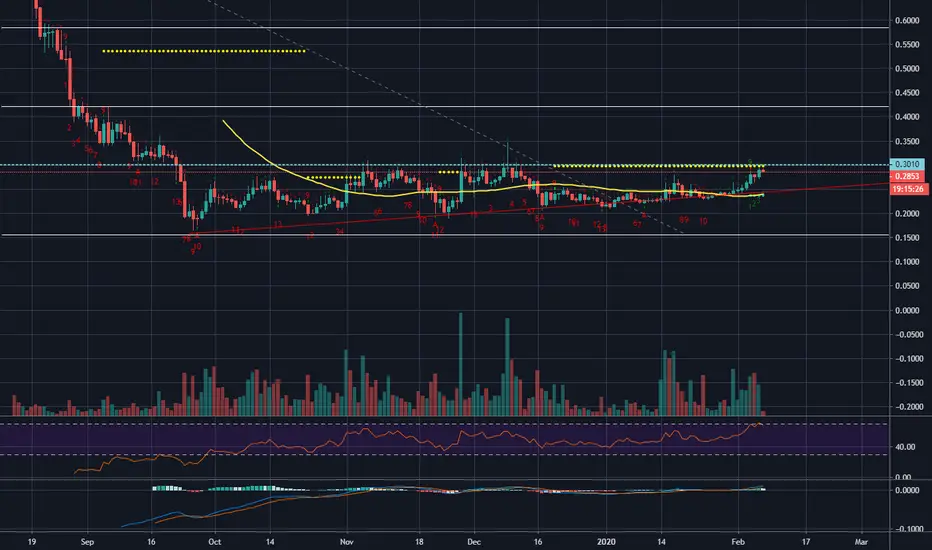Click the 0.0500 price axis label
This screenshot has height=550, width=932.
(907, 286)
